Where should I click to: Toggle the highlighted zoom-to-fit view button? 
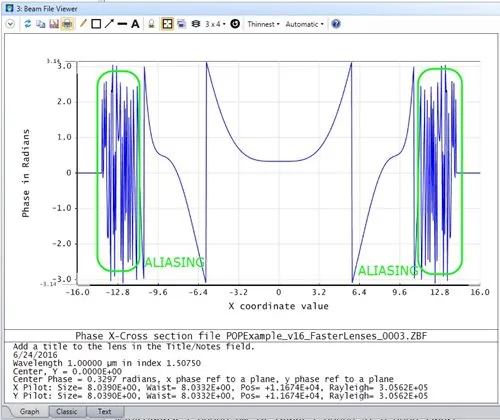[167, 24]
